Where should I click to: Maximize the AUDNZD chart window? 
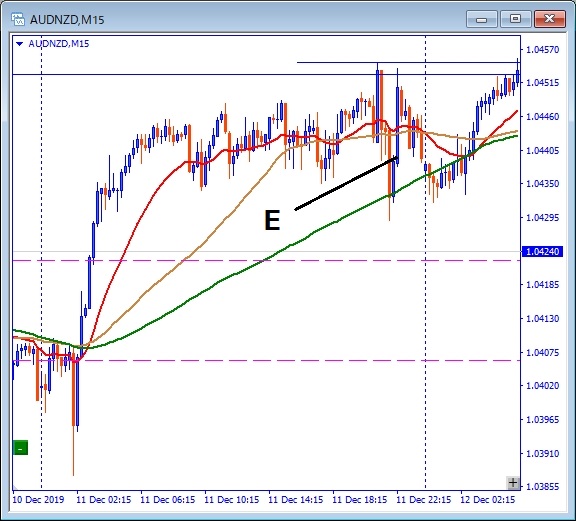pyautogui.click(x=515, y=18)
